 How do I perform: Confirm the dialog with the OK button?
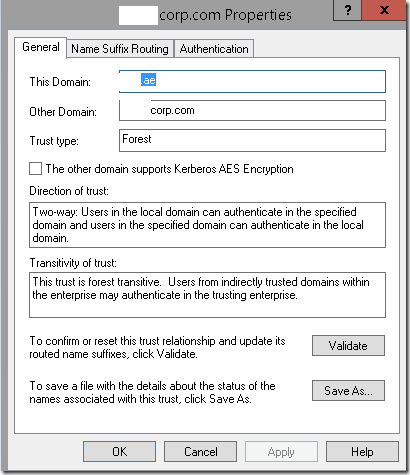click(x=119, y=452)
